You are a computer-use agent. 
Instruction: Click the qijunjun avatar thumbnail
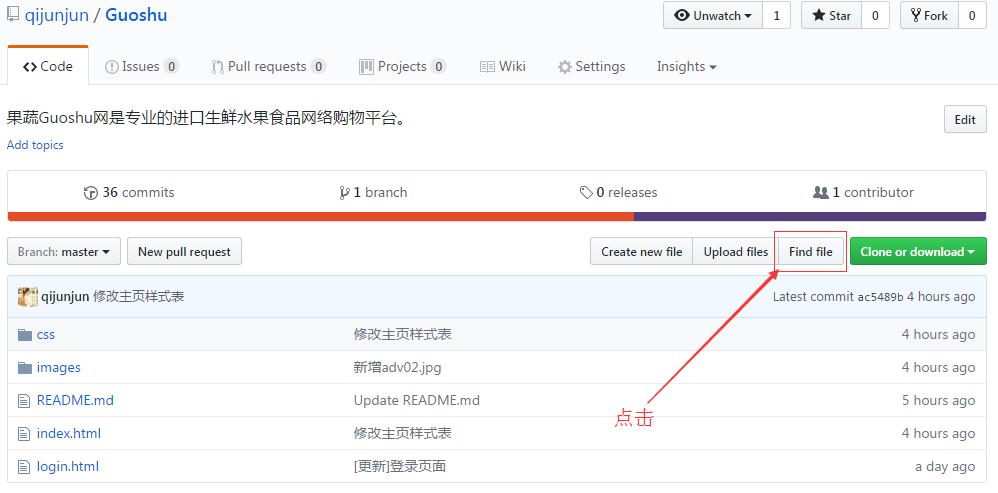[27, 296]
